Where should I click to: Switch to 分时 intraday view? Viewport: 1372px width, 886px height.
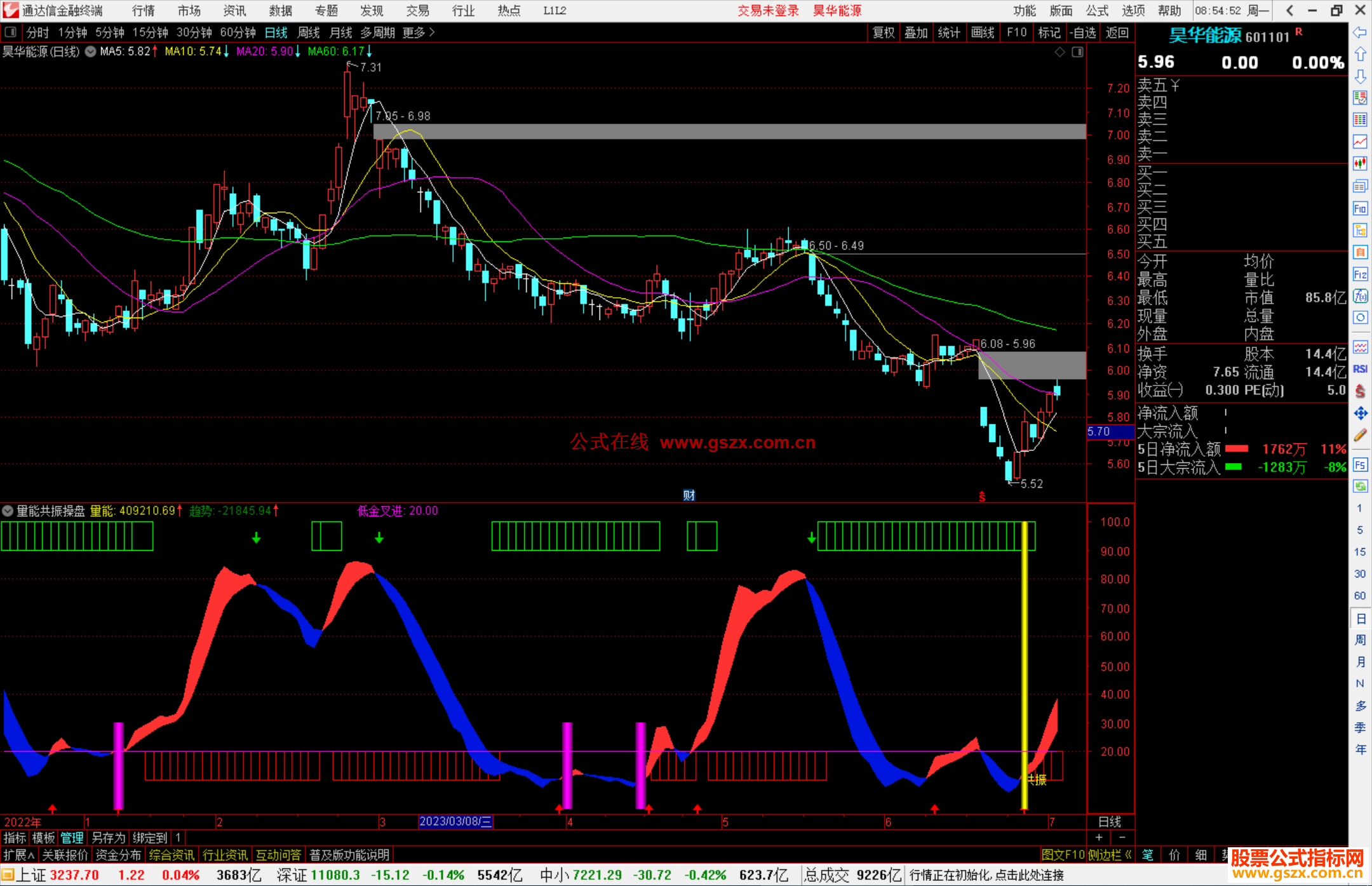coord(37,32)
